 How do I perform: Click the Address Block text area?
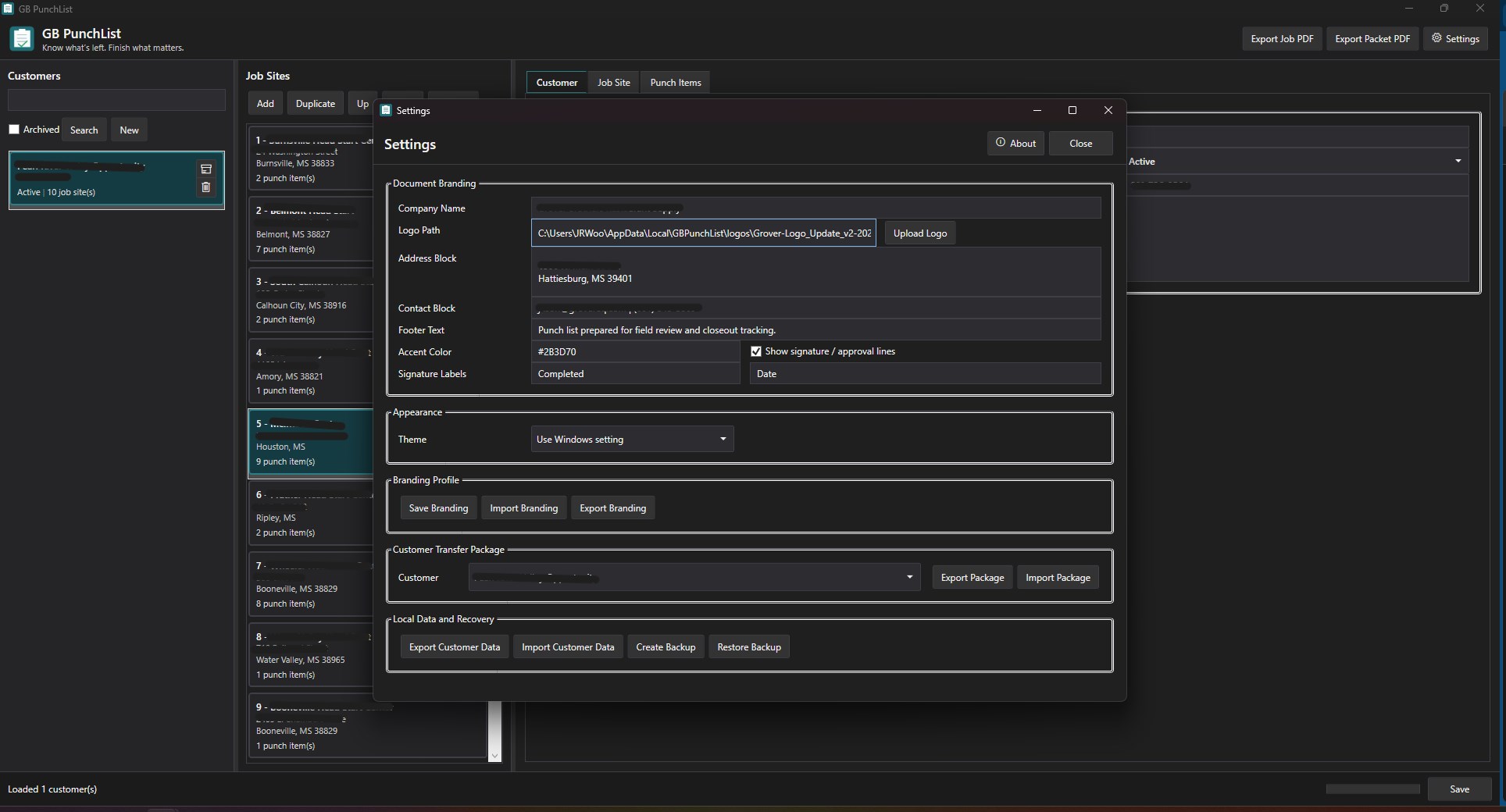[x=815, y=272]
